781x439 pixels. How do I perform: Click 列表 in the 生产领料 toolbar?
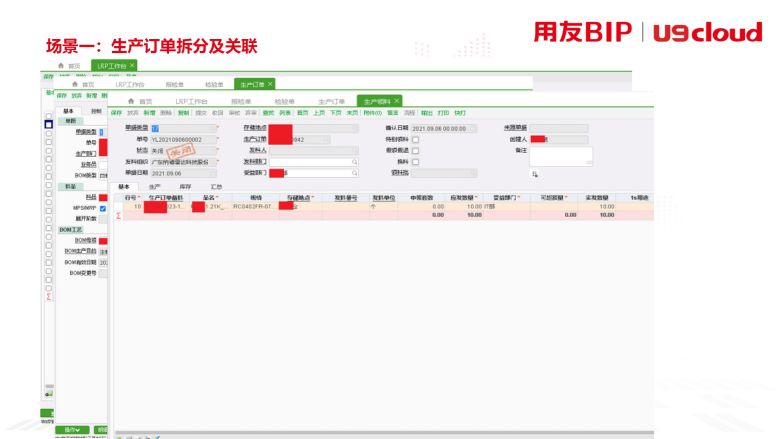(285, 113)
